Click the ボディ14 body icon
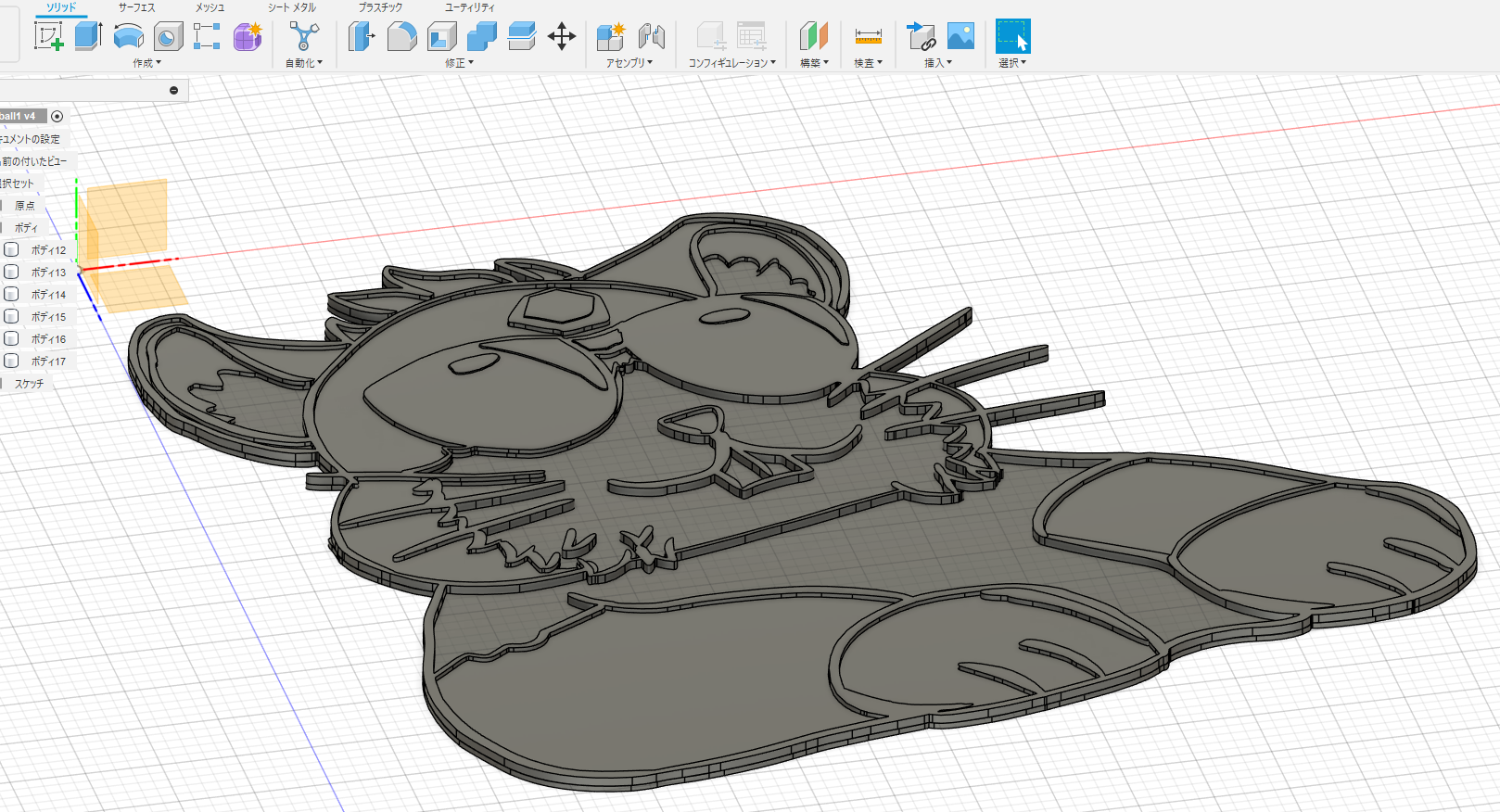The height and width of the screenshot is (812, 1500). (11, 294)
